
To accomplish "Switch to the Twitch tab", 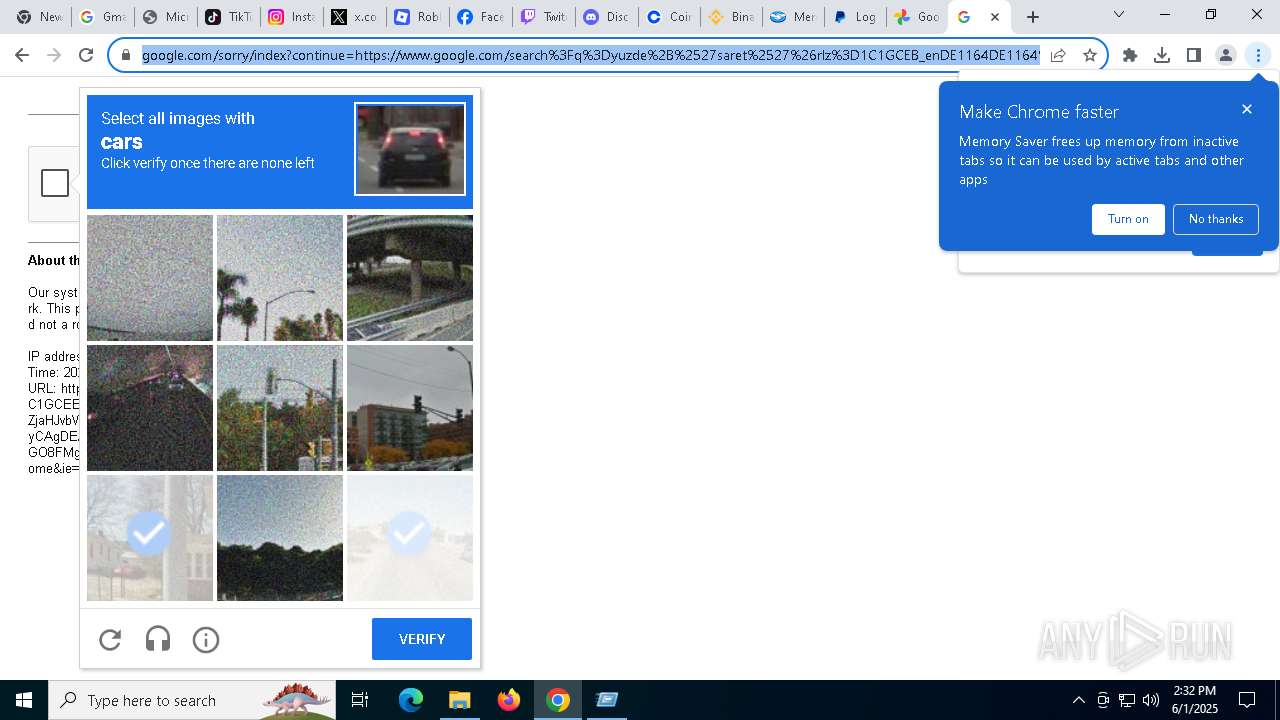I will coord(543,17).
